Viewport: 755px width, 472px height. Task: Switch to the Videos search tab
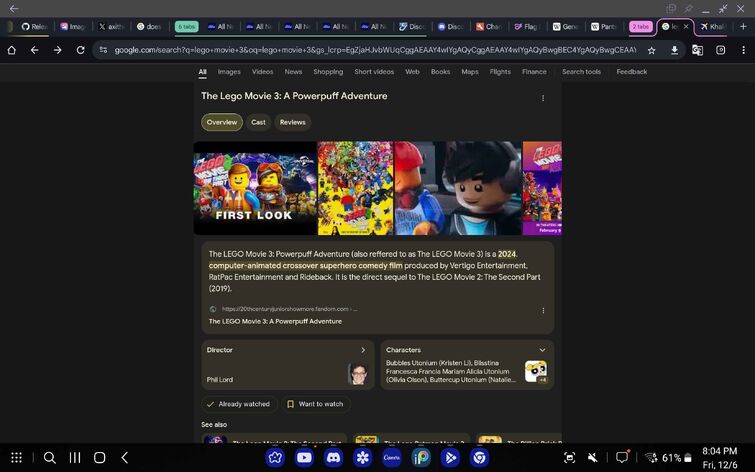[262, 72]
